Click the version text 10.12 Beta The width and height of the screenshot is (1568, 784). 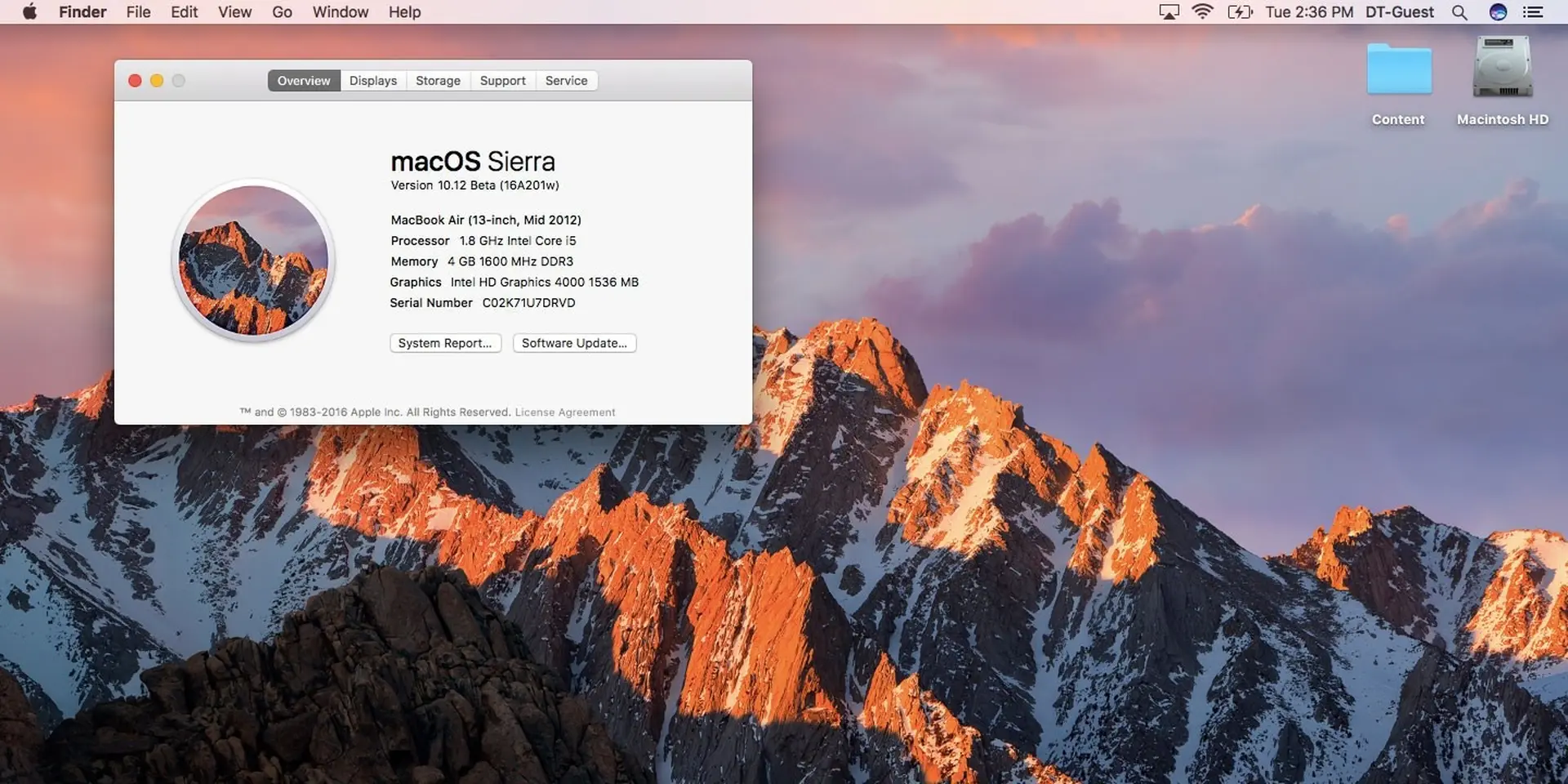[474, 185]
